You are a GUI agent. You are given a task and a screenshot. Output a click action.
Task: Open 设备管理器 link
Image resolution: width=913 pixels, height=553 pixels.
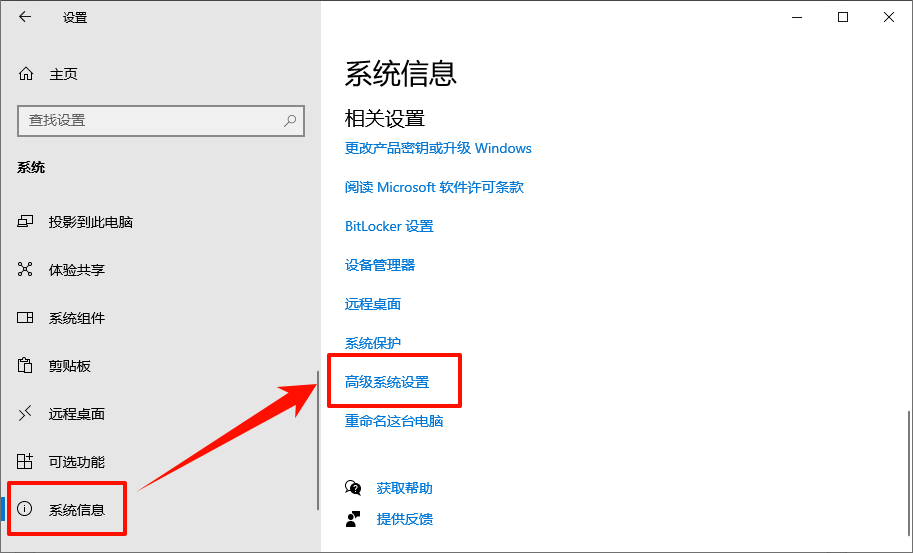click(380, 265)
